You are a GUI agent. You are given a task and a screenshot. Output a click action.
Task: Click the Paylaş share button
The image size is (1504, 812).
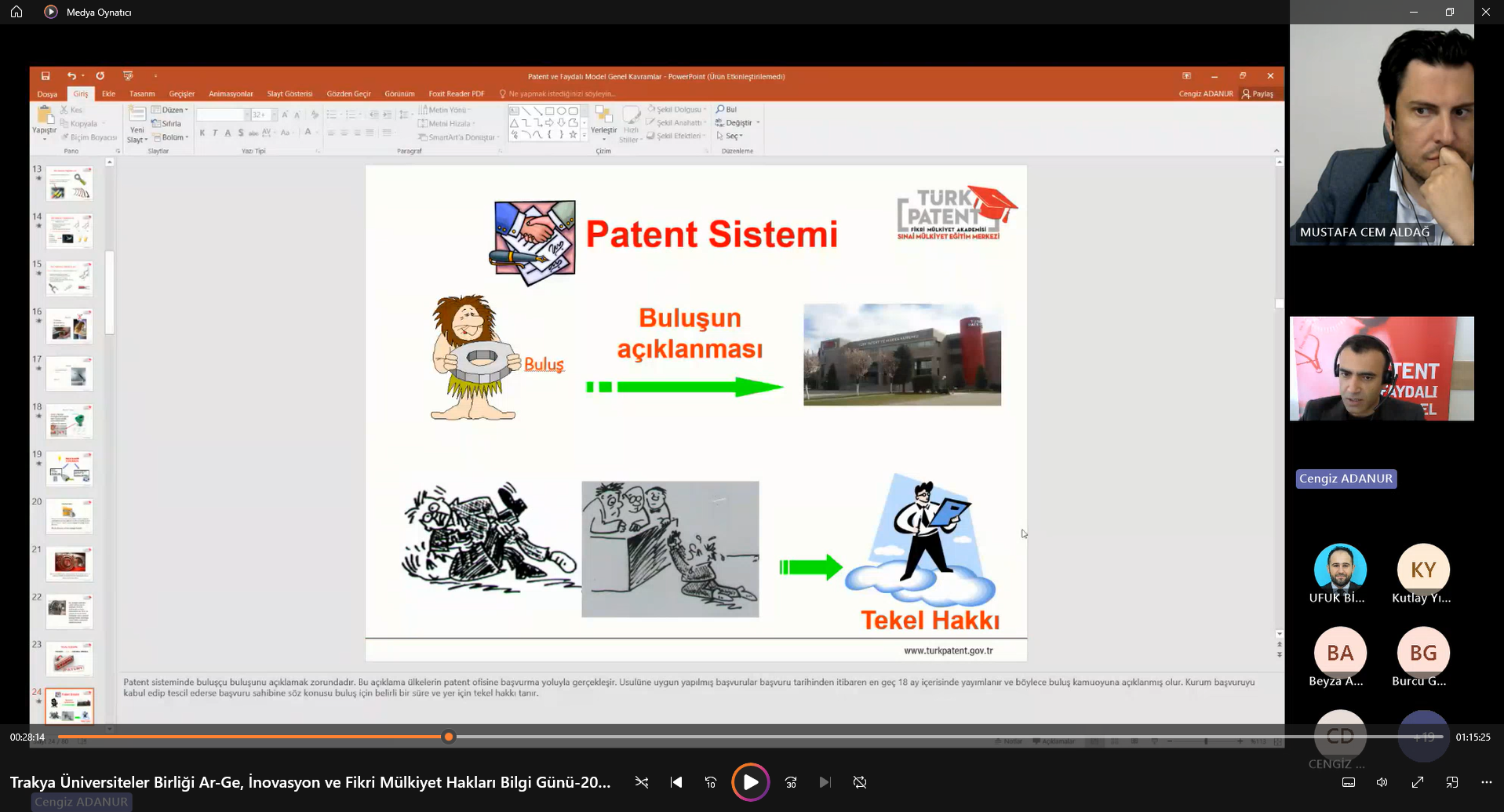point(1258,93)
